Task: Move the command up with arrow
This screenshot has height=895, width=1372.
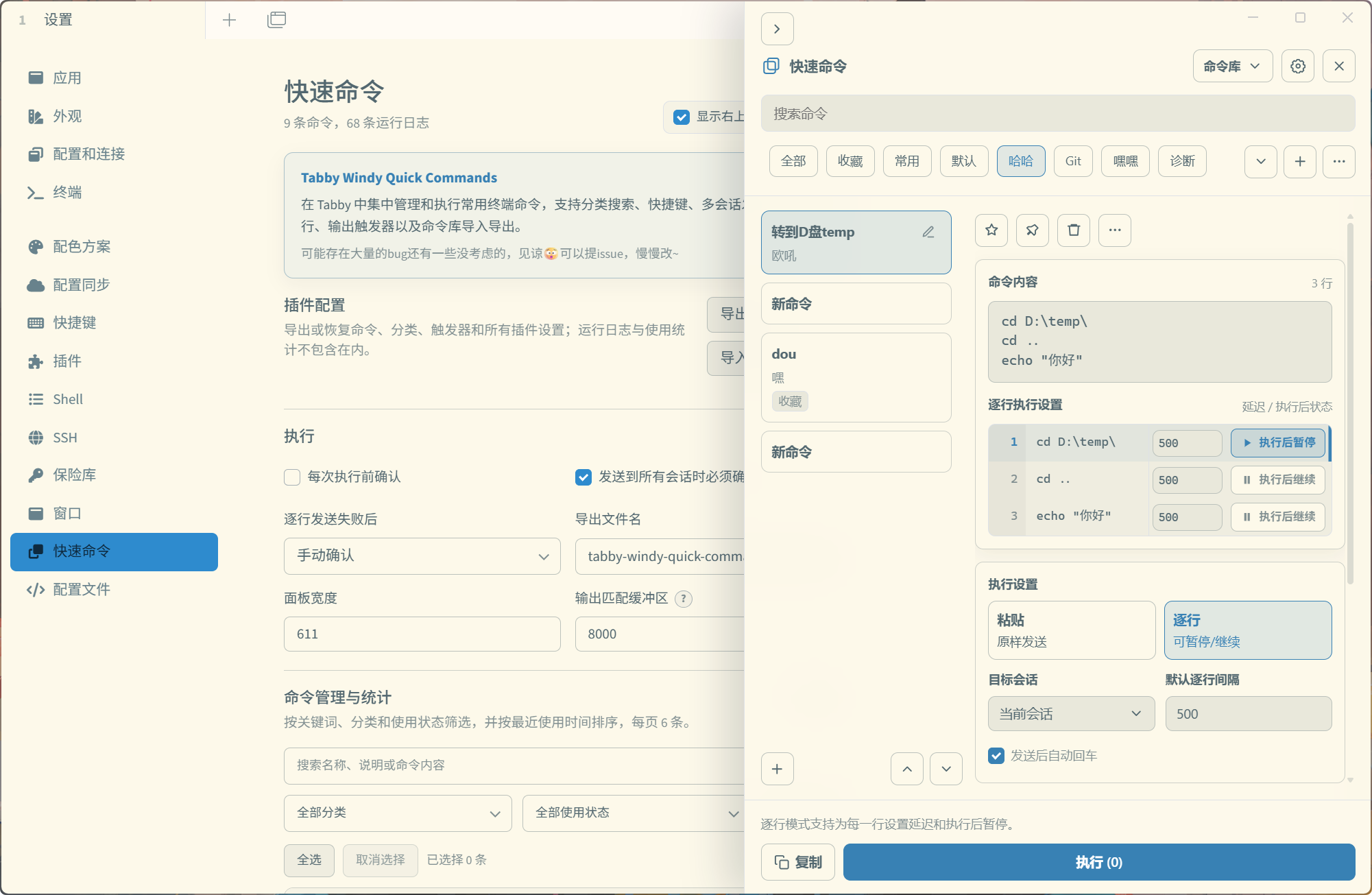Action: click(x=906, y=769)
